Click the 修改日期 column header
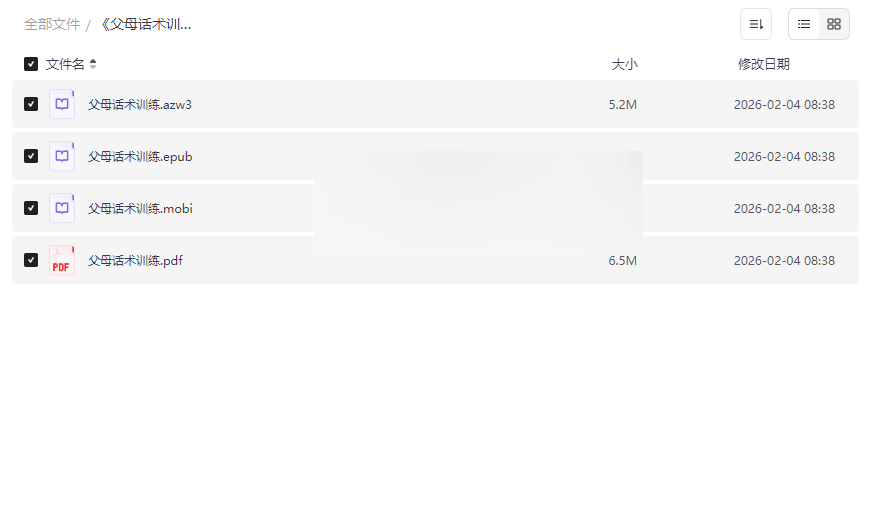This screenshot has width=874, height=514. coord(763,64)
